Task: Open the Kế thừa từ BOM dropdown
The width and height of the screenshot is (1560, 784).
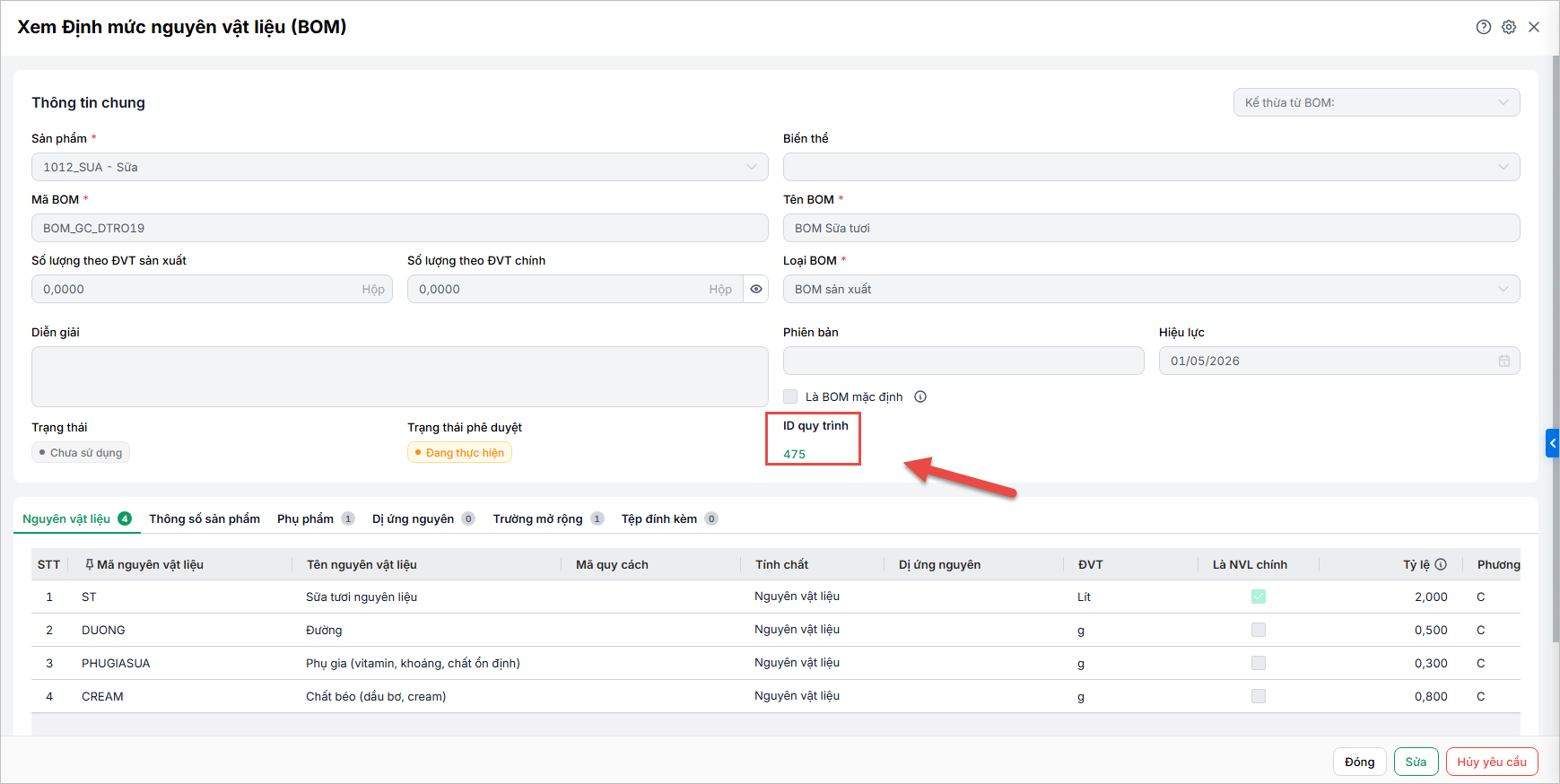Action: click(1376, 102)
